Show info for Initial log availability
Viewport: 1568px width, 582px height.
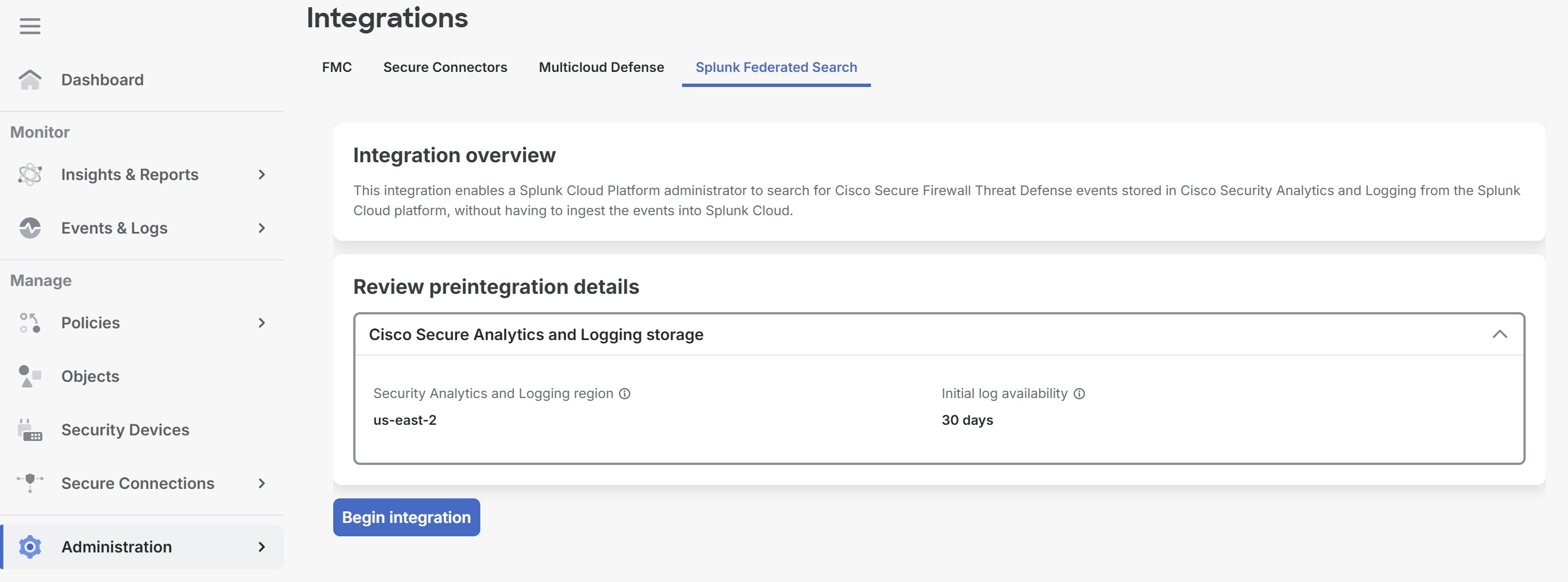(x=1079, y=394)
